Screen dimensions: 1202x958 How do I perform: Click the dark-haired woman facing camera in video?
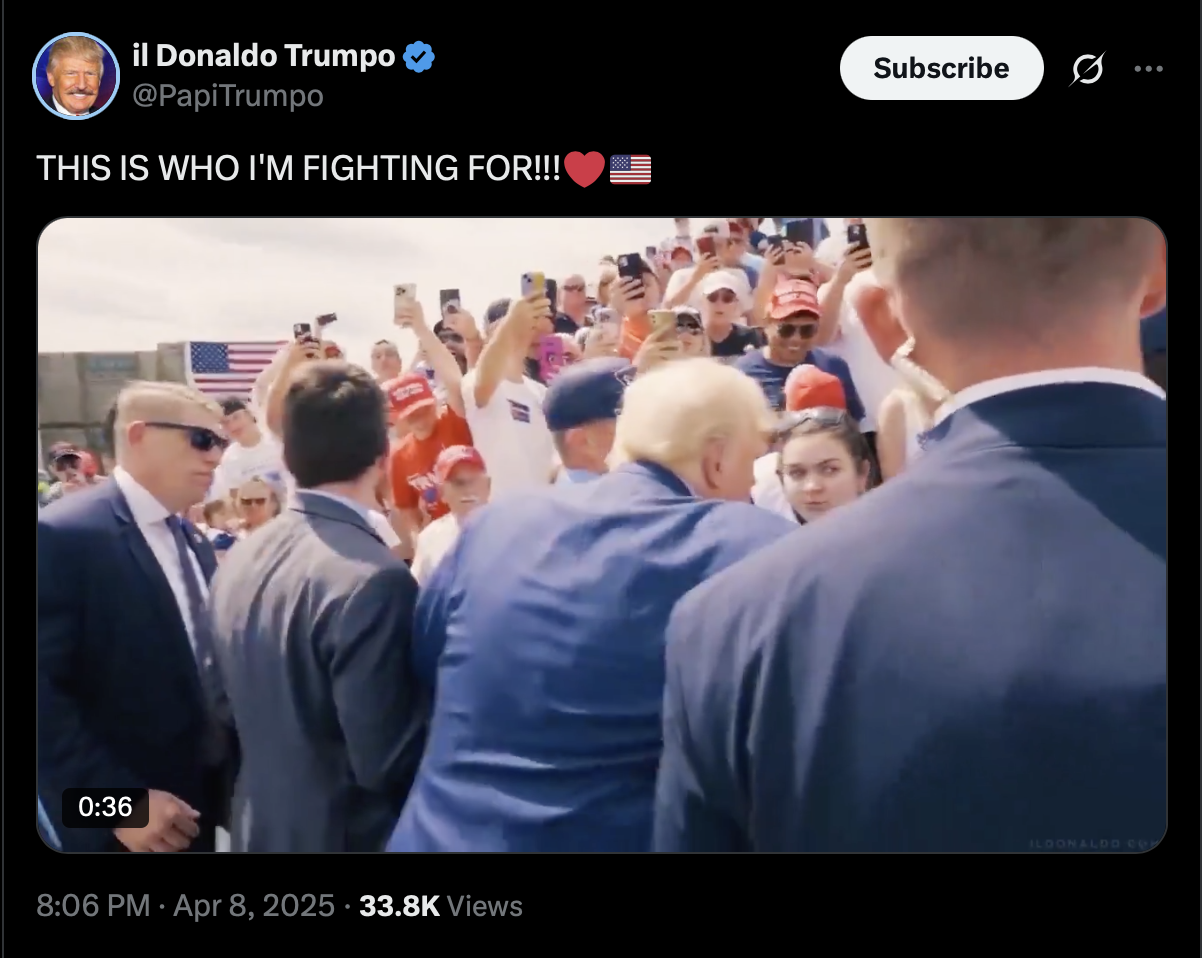[822, 465]
